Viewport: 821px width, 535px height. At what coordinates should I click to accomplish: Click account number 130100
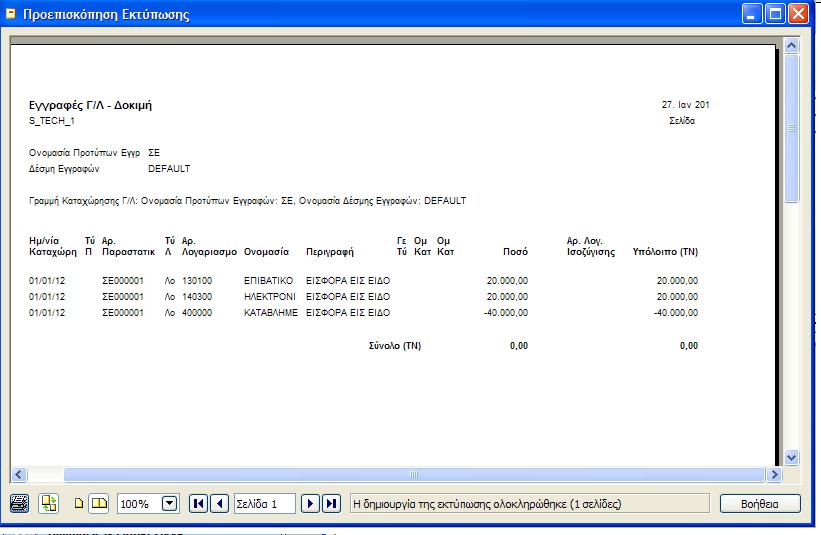pyautogui.click(x=197, y=281)
